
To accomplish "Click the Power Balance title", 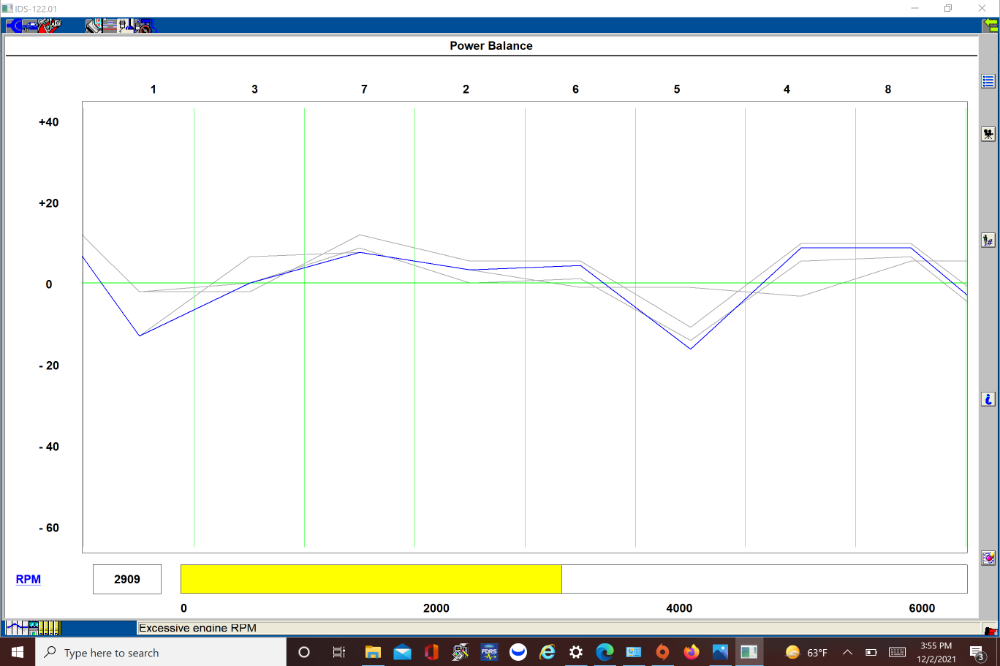I will (490, 46).
